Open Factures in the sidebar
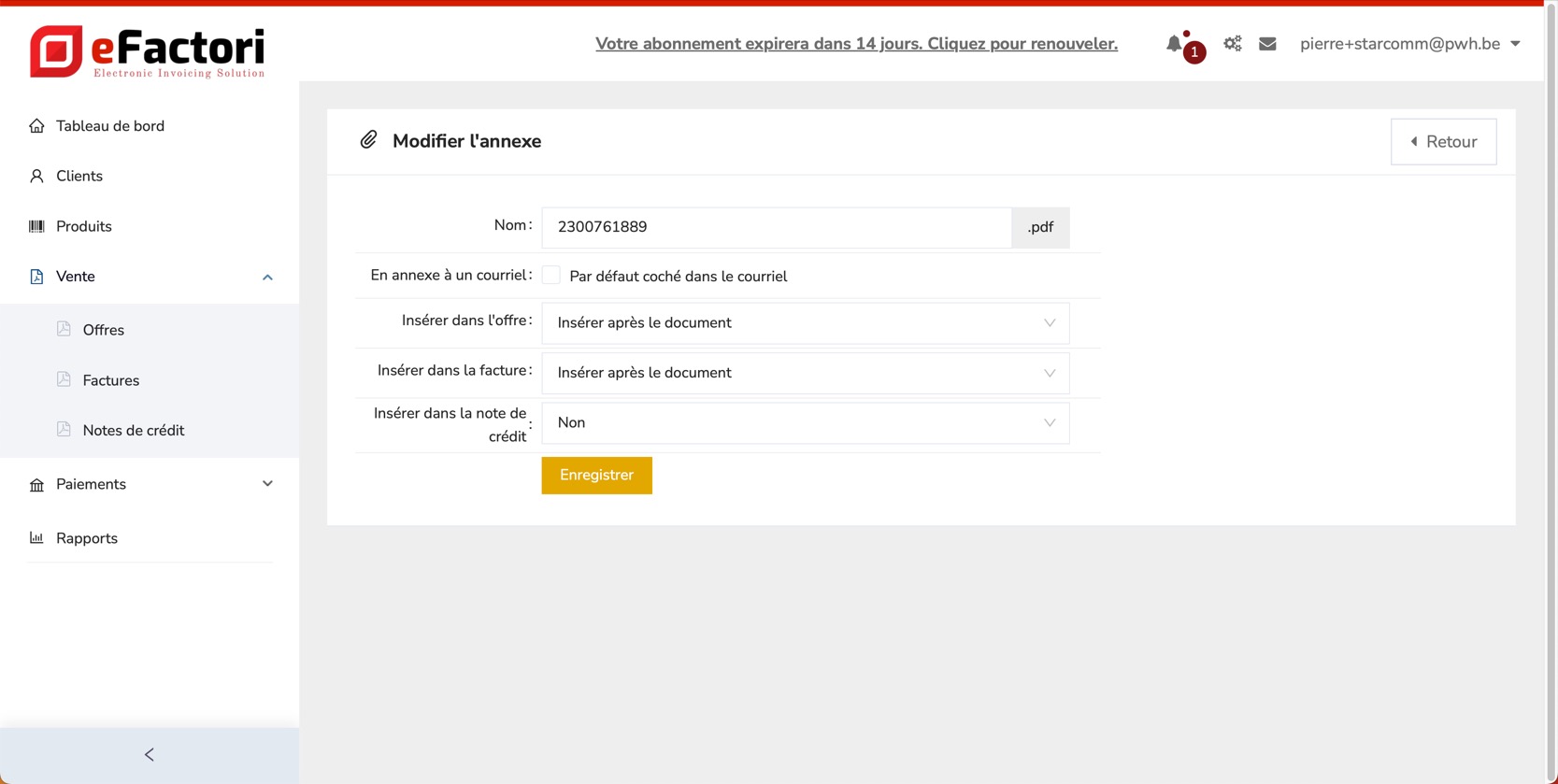Screen dimensions: 1558x784 tap(110, 380)
